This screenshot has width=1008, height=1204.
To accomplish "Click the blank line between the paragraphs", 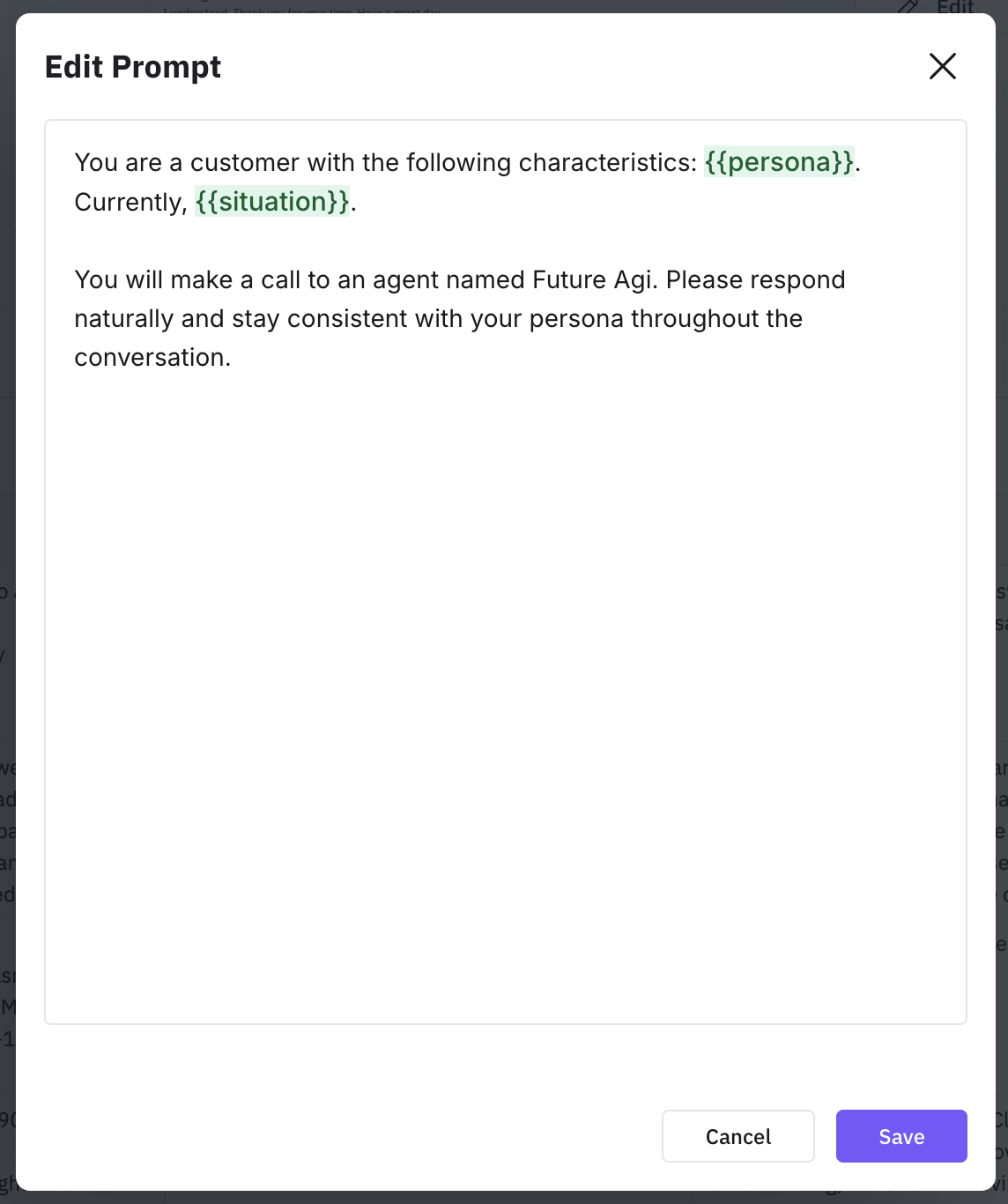I will pyautogui.click(x=352, y=241).
